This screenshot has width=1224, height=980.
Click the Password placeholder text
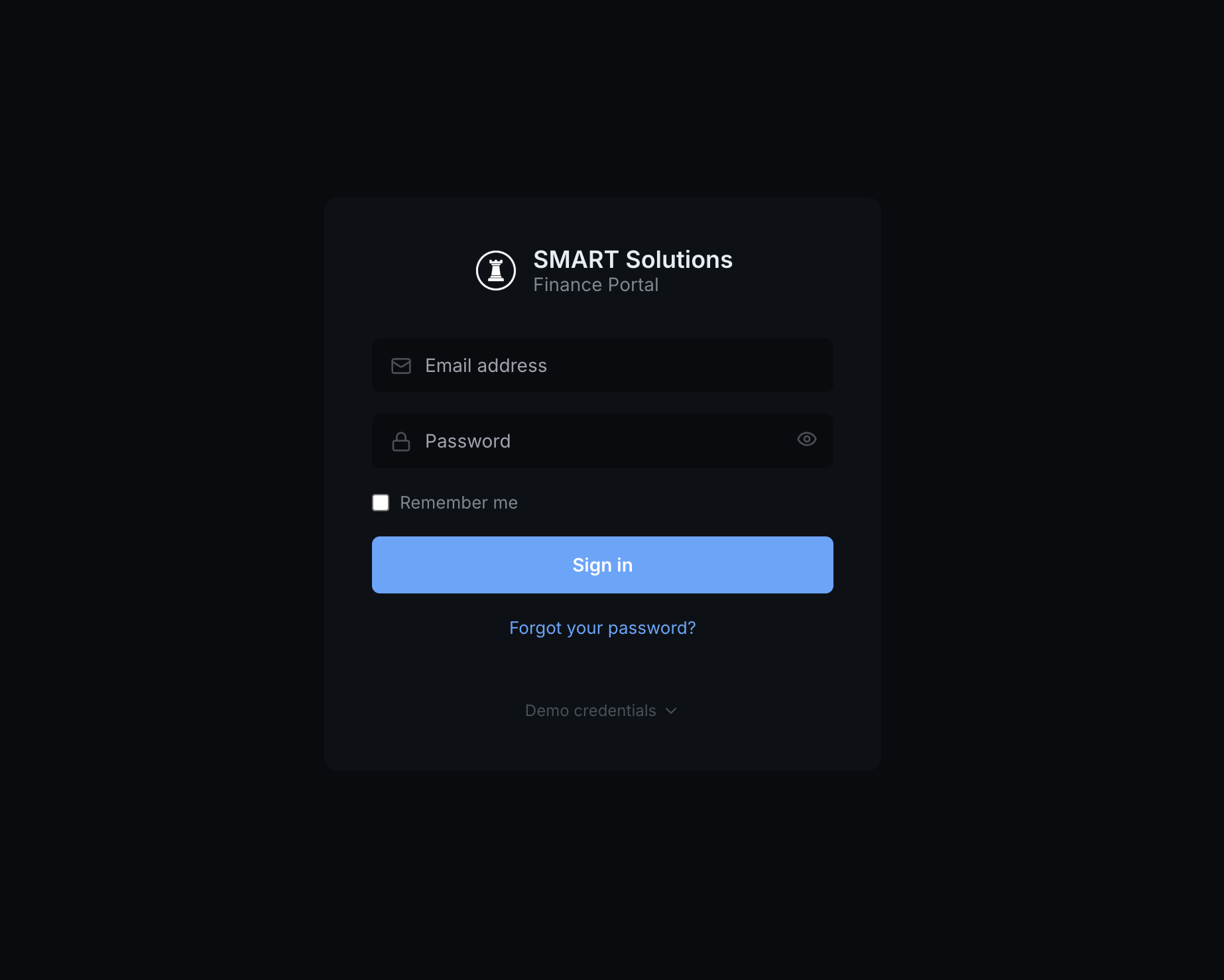pos(468,441)
